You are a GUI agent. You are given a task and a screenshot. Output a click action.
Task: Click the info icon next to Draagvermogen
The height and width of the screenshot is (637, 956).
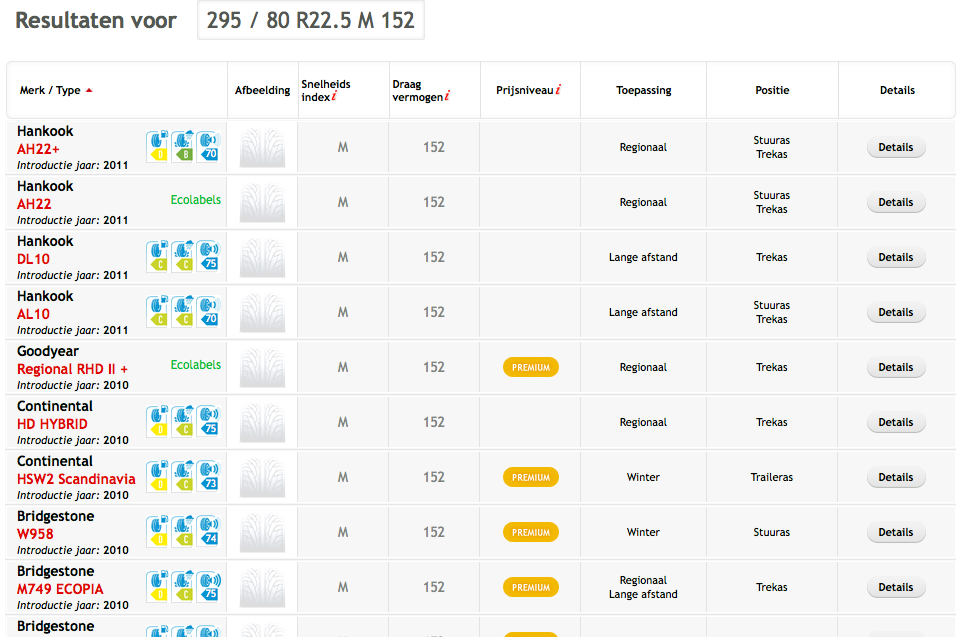447,96
